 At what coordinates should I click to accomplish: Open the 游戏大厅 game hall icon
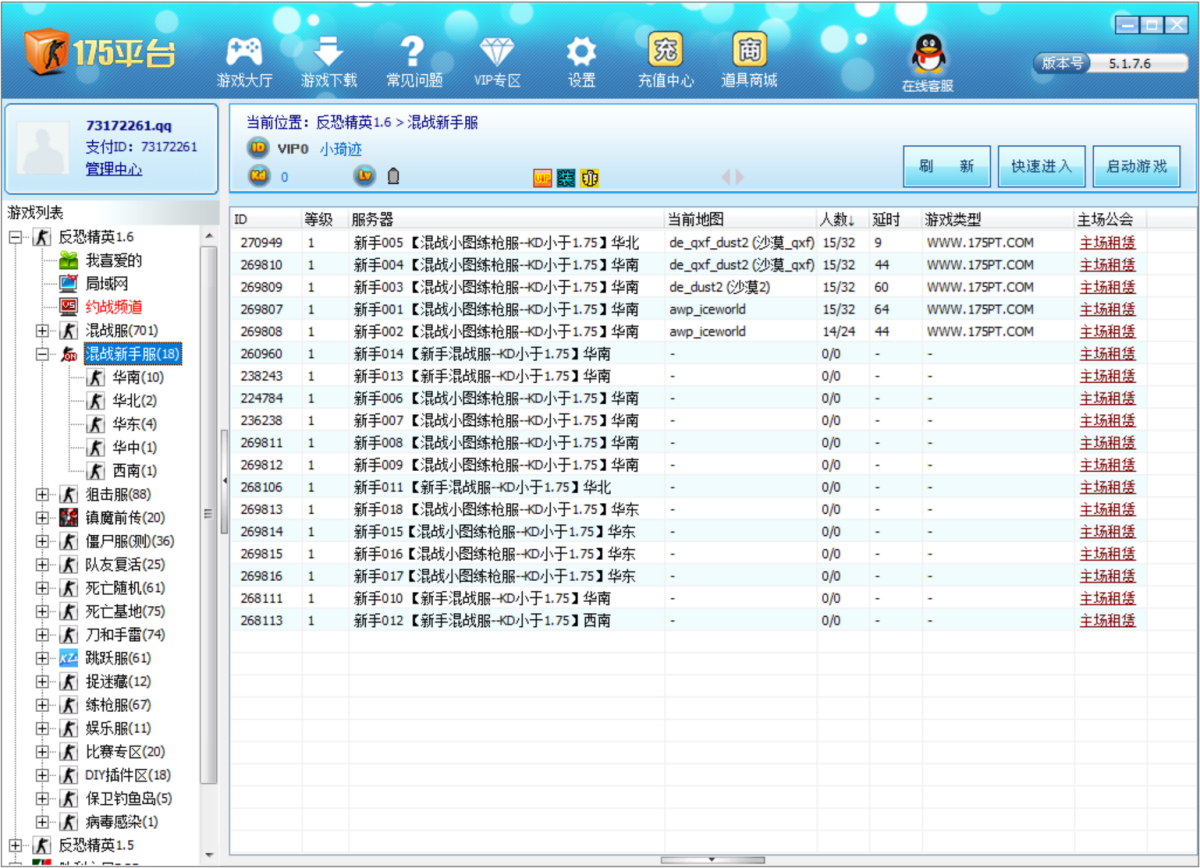coord(244,52)
